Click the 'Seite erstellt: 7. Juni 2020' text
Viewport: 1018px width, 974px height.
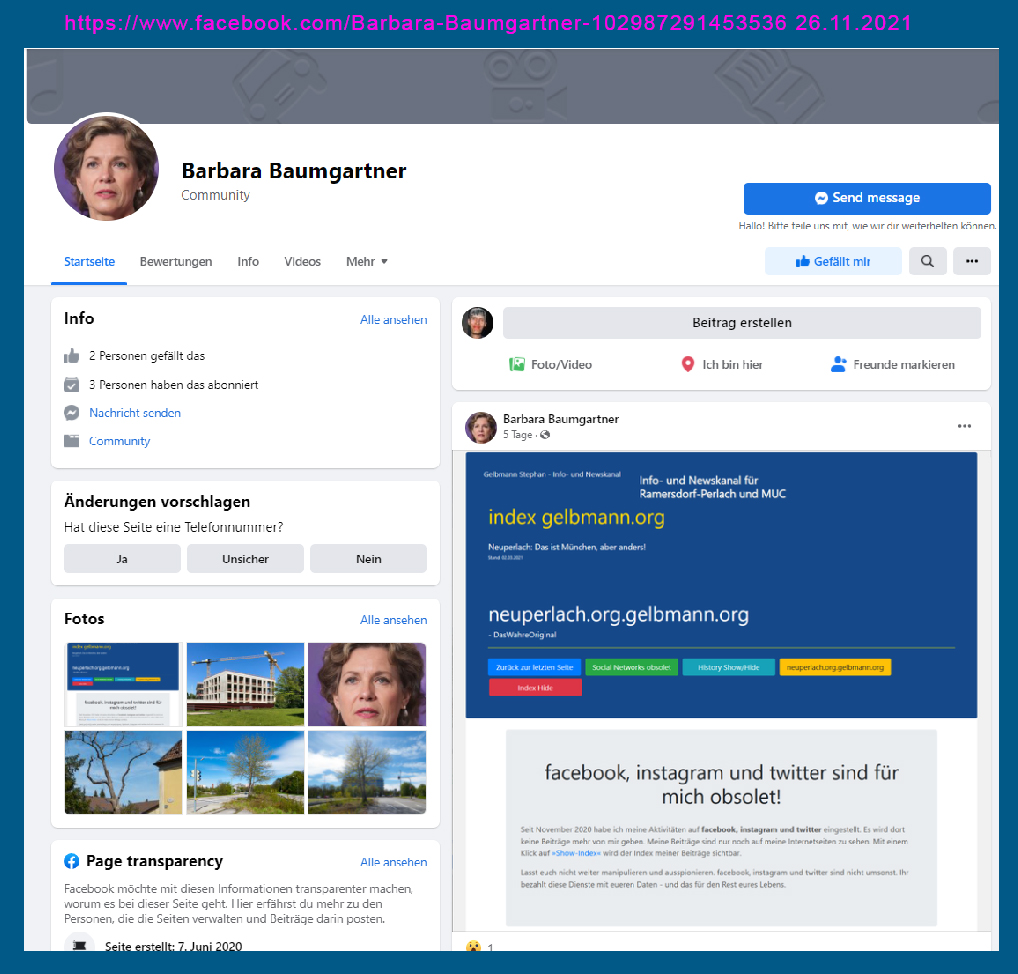point(173,946)
